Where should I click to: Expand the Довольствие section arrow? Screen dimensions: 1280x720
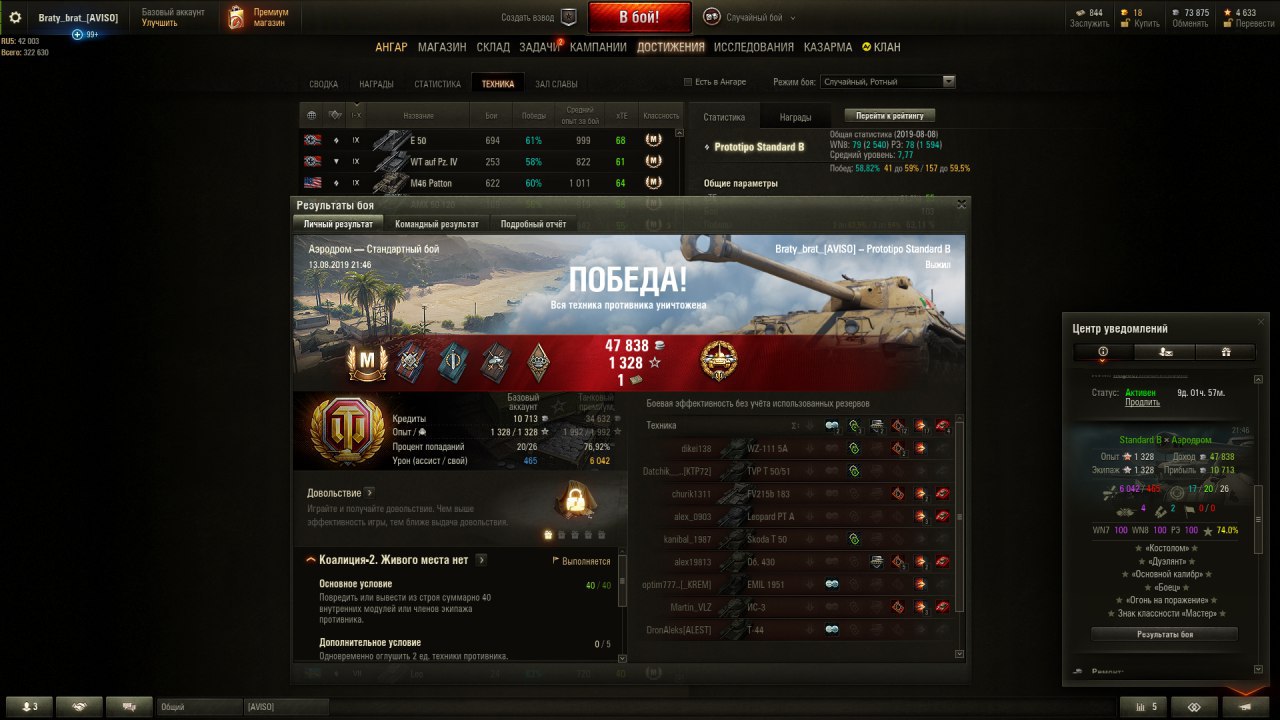[x=369, y=493]
